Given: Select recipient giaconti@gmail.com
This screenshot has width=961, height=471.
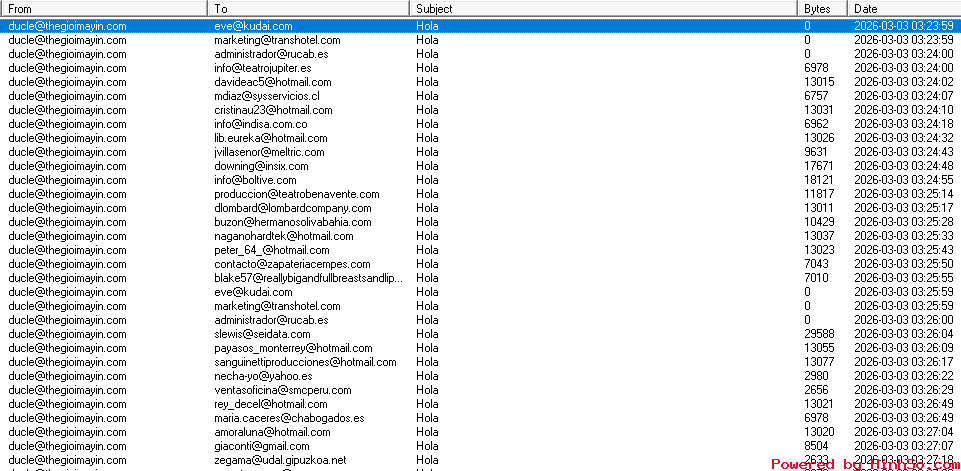Looking at the screenshot, I should point(262,446).
